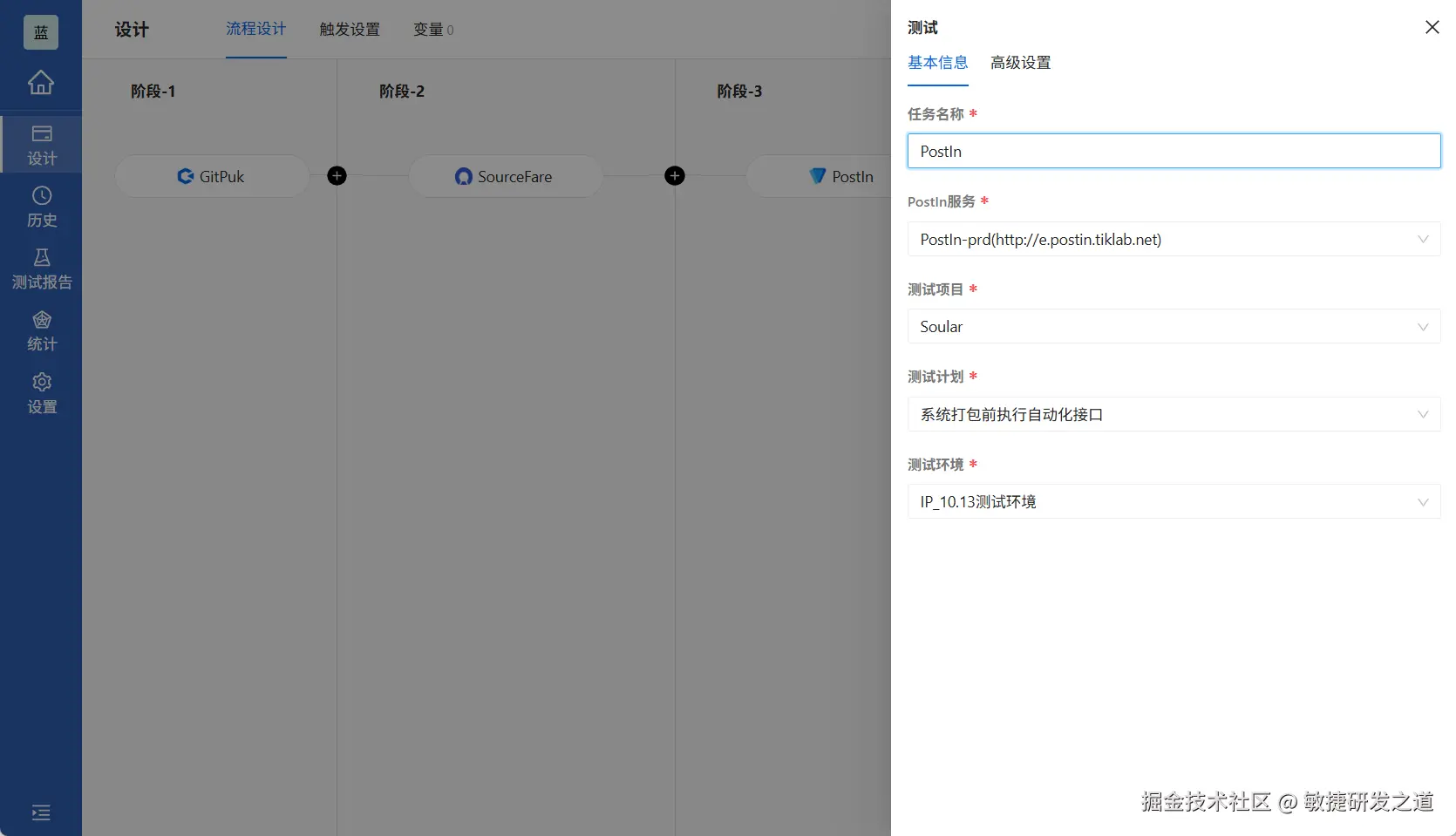Image resolution: width=1456 pixels, height=836 pixels.
Task: Select the PostIn task node
Action: pyautogui.click(x=820, y=176)
